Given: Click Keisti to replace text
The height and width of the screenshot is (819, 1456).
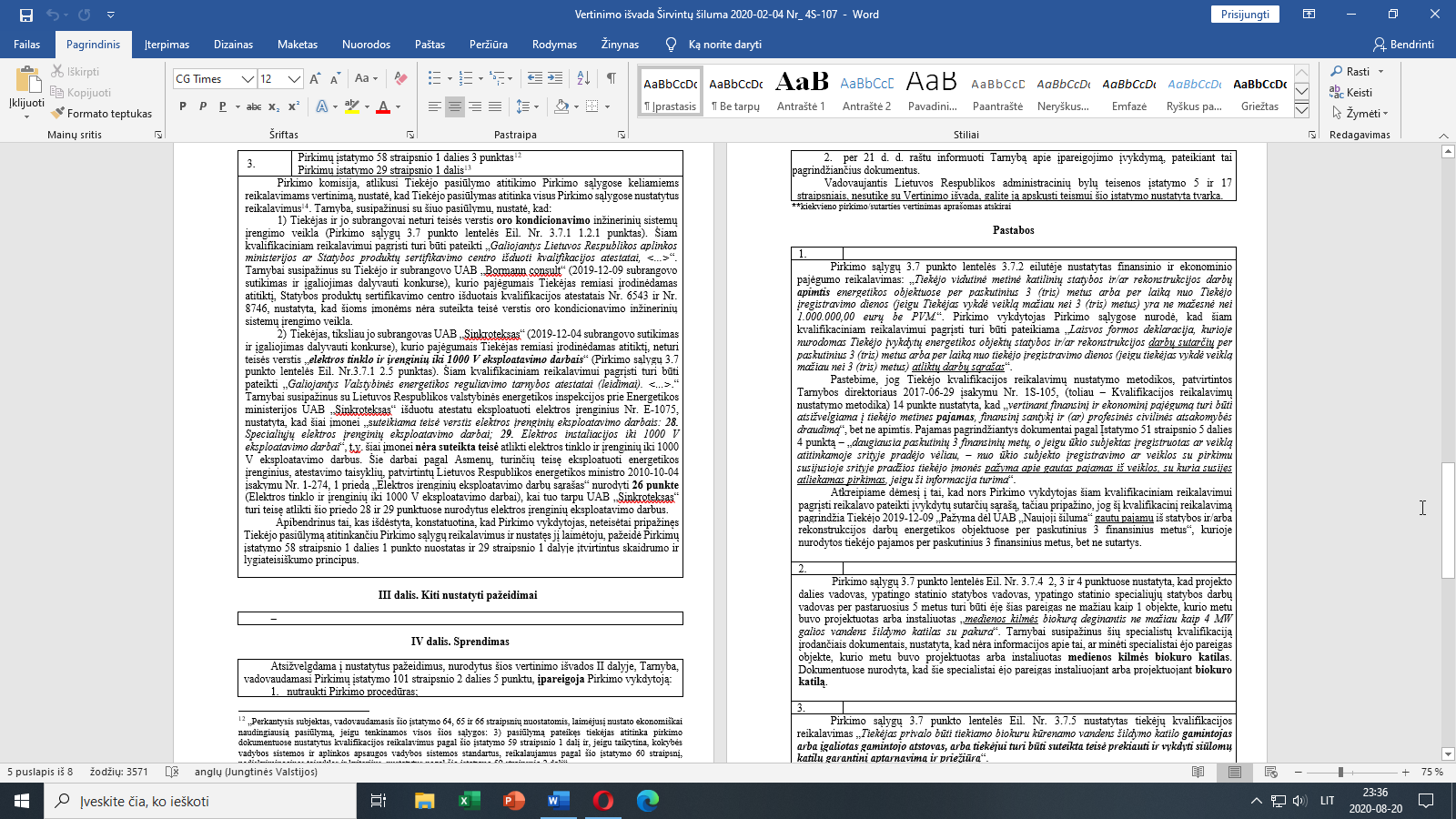Looking at the screenshot, I should coord(1351,92).
